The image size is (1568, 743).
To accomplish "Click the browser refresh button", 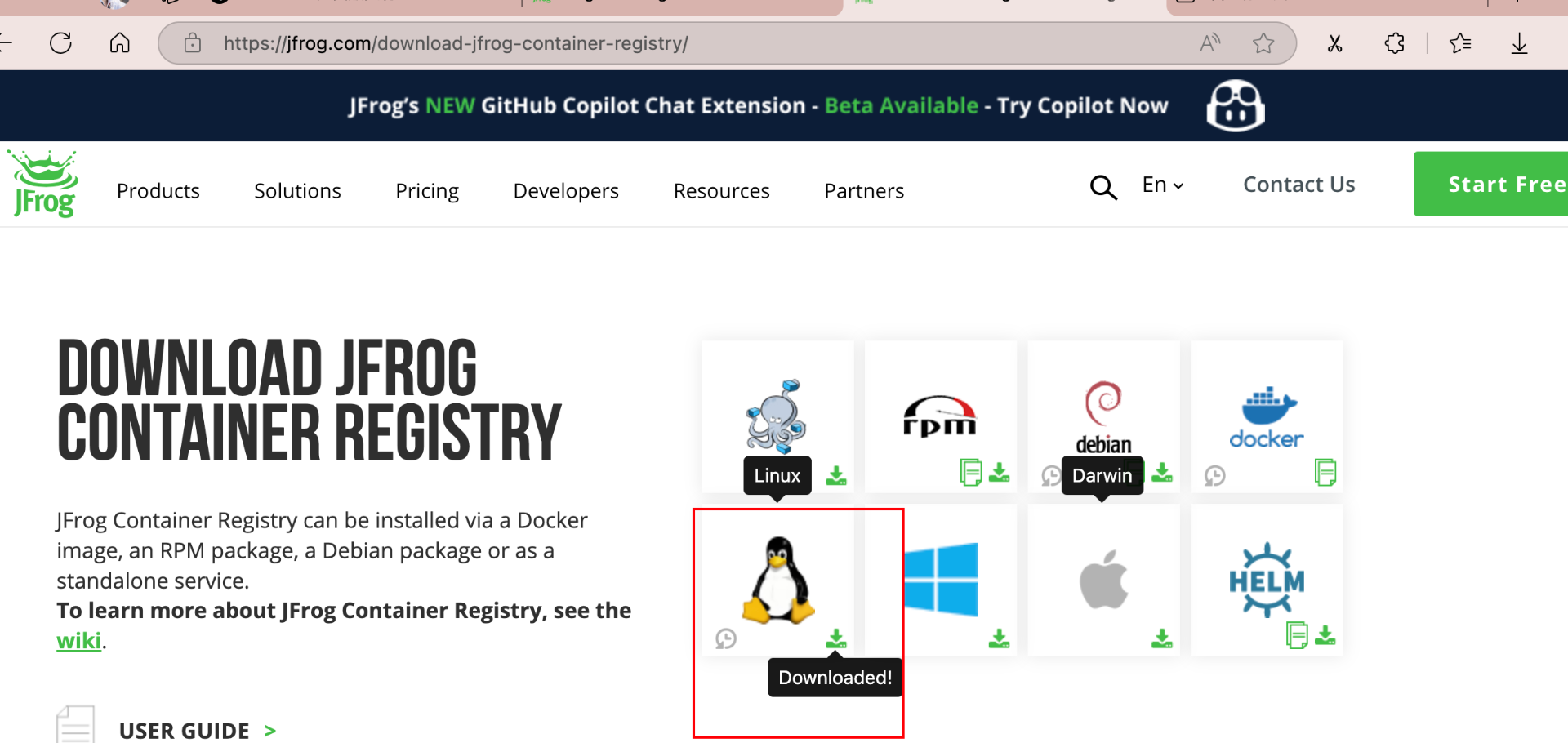I will pos(61,42).
